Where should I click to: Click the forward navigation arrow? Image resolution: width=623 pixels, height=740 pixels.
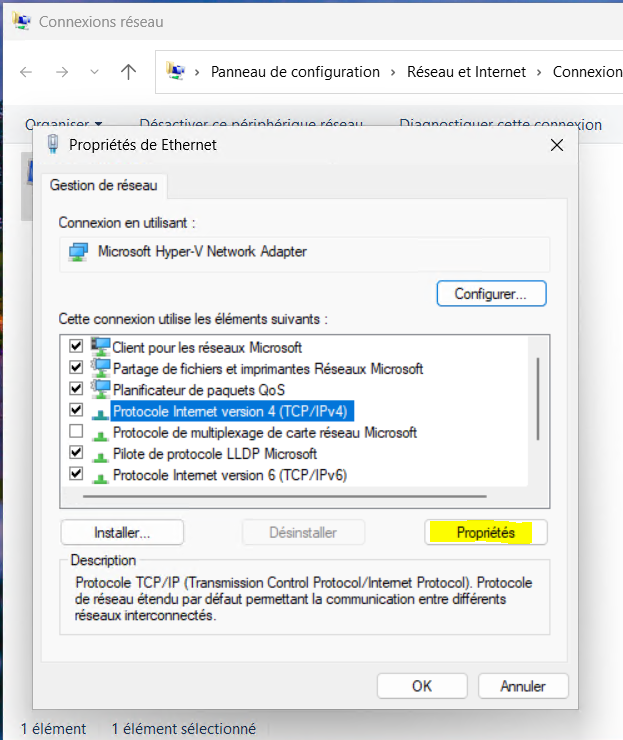tap(61, 72)
